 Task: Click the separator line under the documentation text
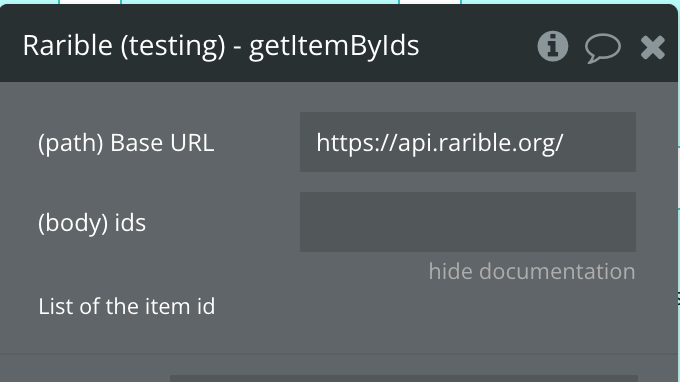332,354
